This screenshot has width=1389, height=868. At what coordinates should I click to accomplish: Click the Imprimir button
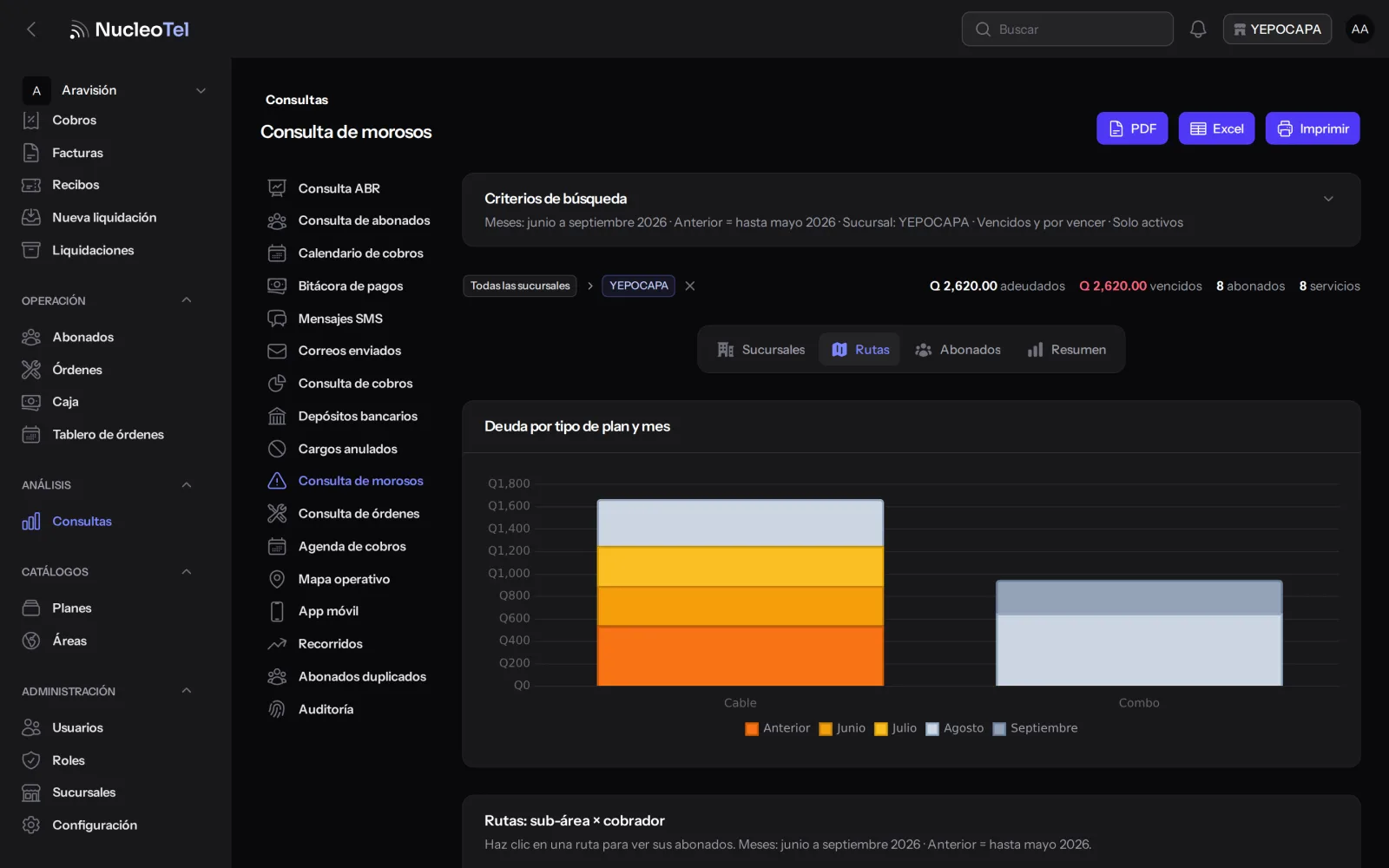pyautogui.click(x=1313, y=128)
